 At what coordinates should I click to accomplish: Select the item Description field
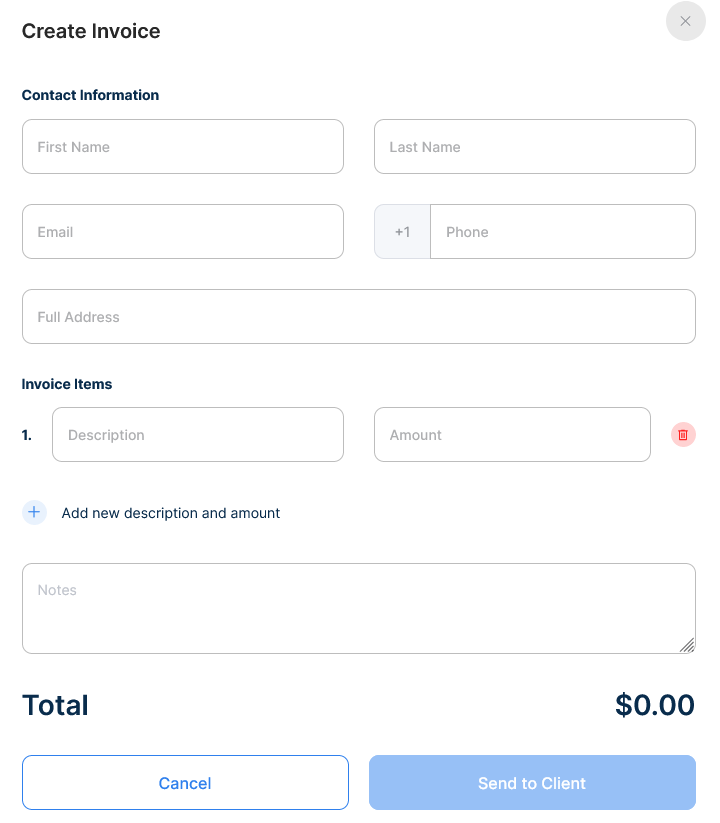pyautogui.click(x=198, y=435)
